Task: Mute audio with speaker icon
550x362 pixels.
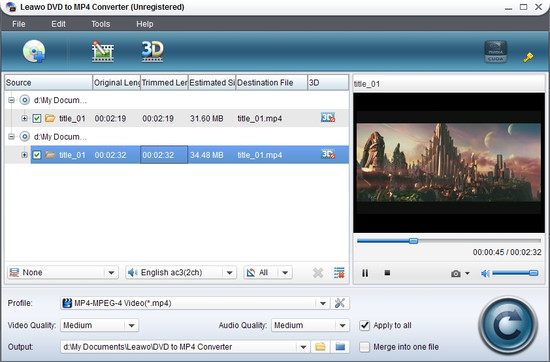Action: point(485,273)
